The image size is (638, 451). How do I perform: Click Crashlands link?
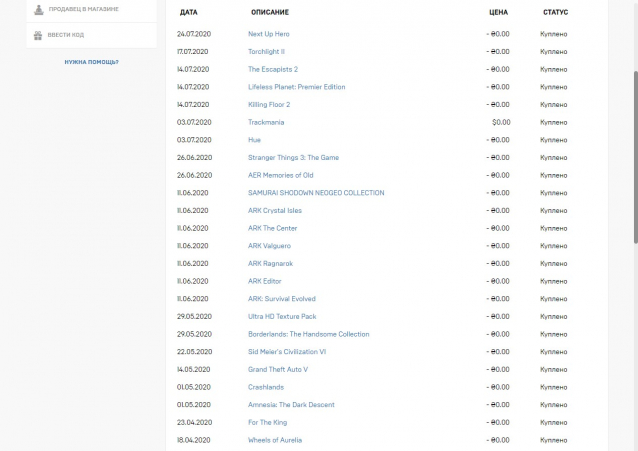click(x=266, y=387)
